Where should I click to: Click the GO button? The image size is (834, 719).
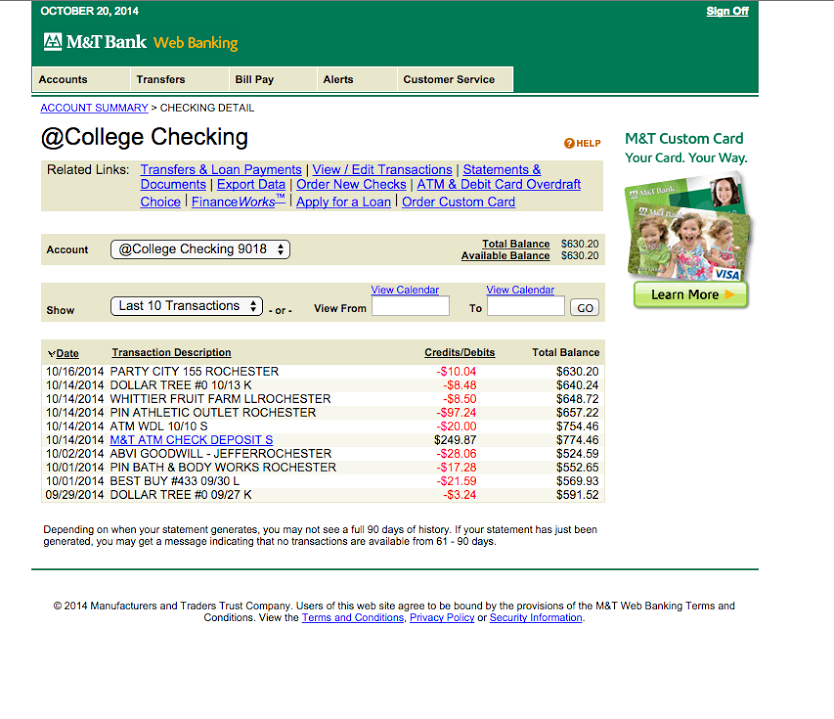(x=585, y=308)
